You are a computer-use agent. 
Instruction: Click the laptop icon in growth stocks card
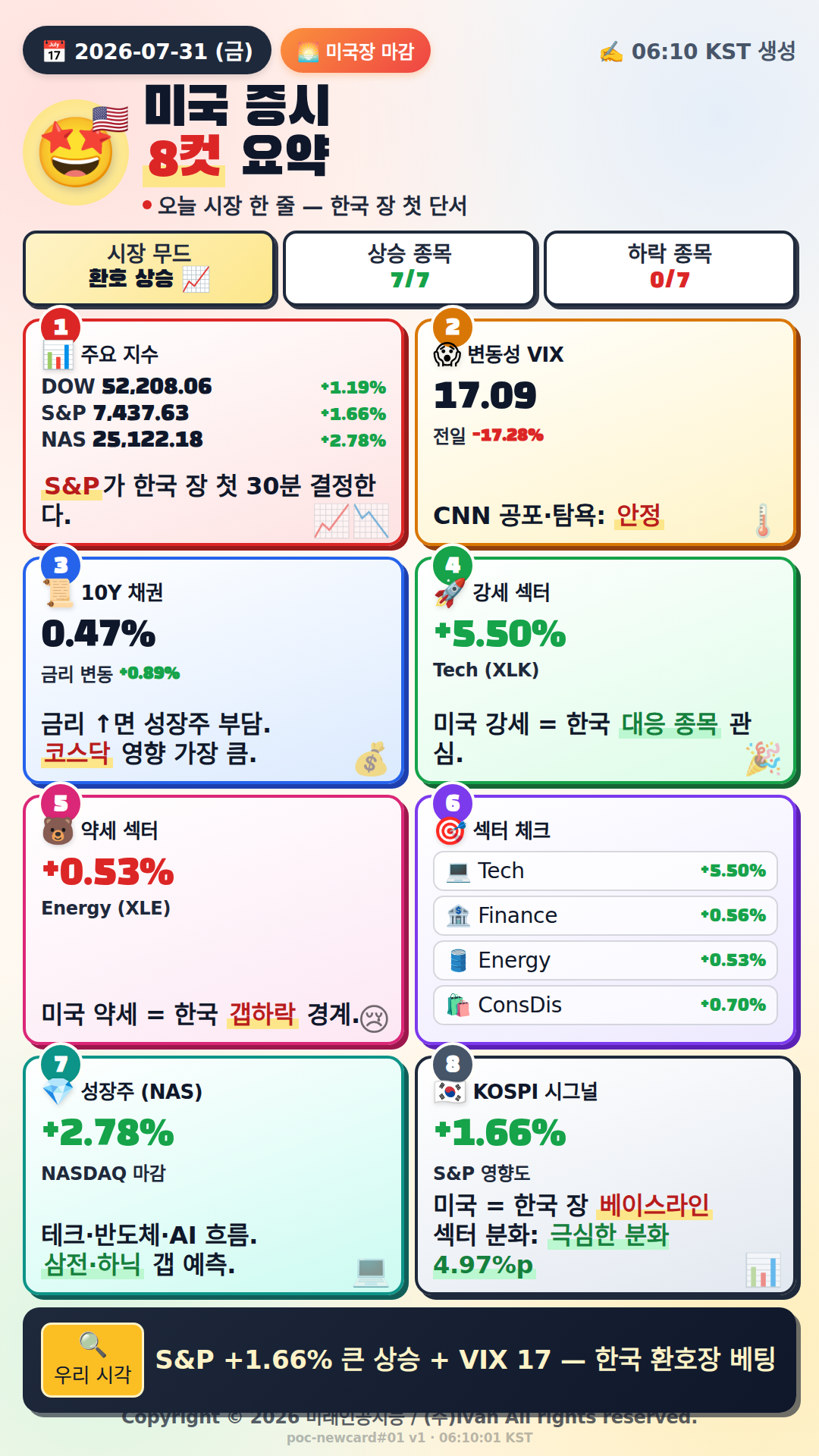click(371, 1270)
